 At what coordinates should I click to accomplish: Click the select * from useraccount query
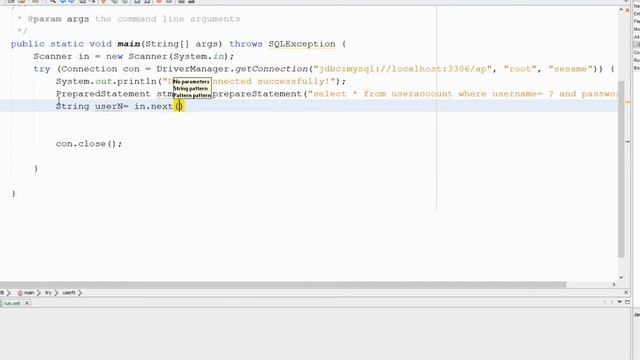pos(464,94)
